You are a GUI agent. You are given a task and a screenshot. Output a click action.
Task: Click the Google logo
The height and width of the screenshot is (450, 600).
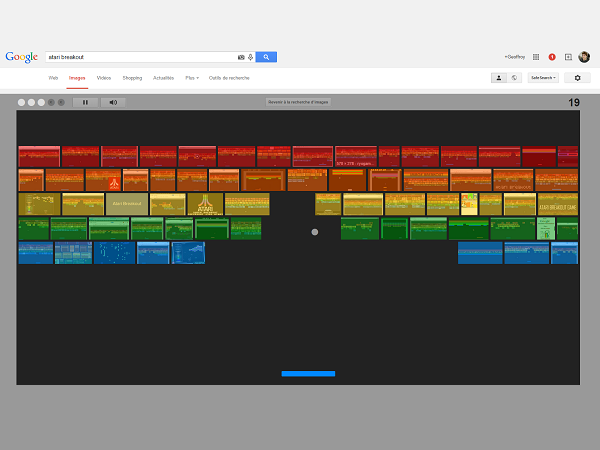[21, 57]
